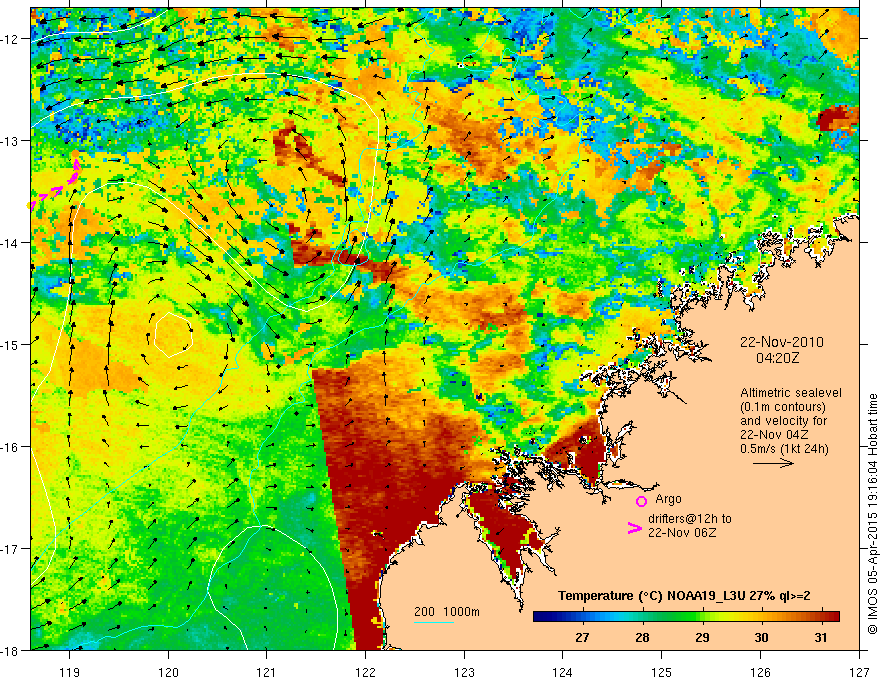Image resolution: width=880 pixels, height=680 pixels.
Task: Click the latitude -15 axis label
Action: (9, 344)
